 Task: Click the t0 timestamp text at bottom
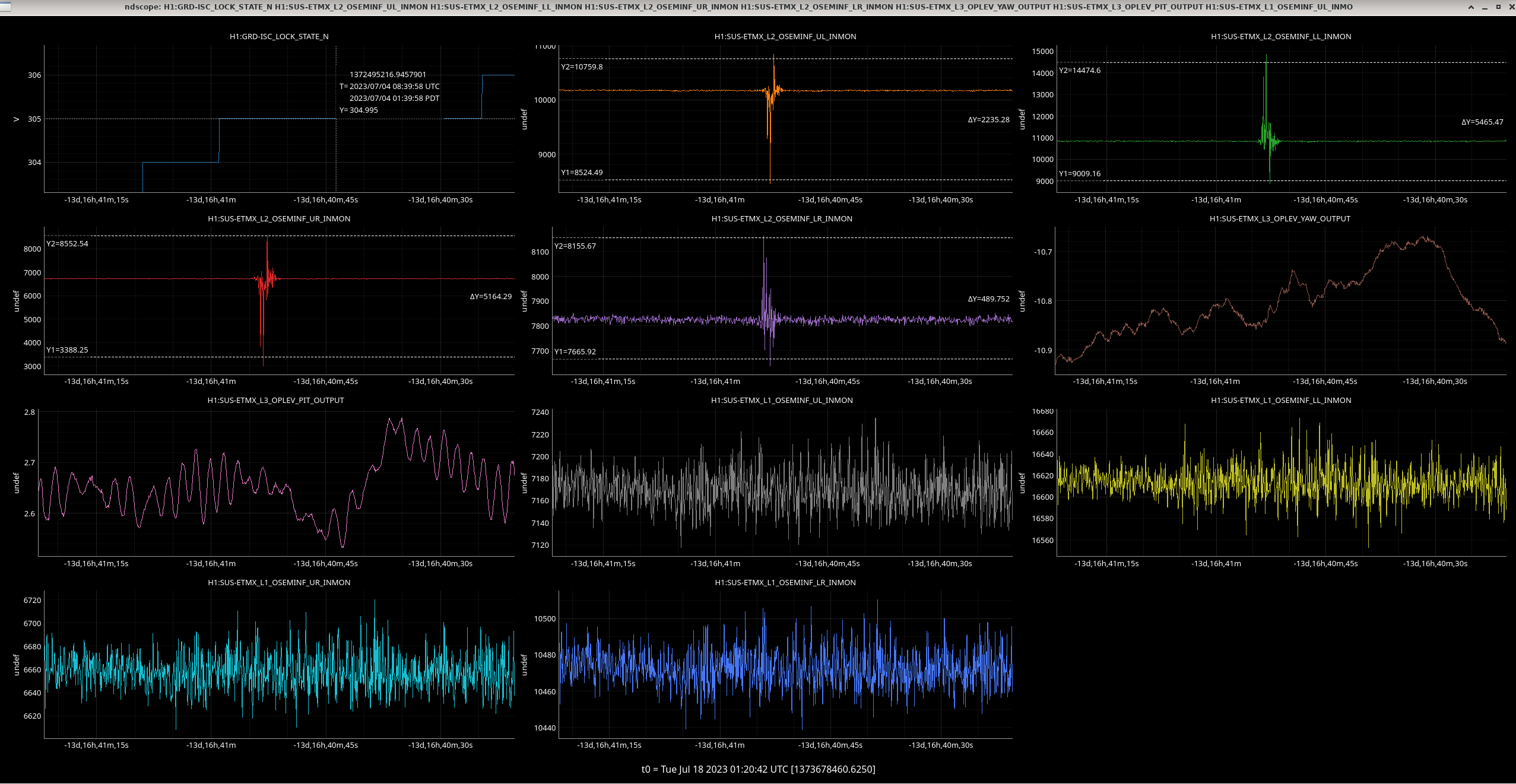758,769
